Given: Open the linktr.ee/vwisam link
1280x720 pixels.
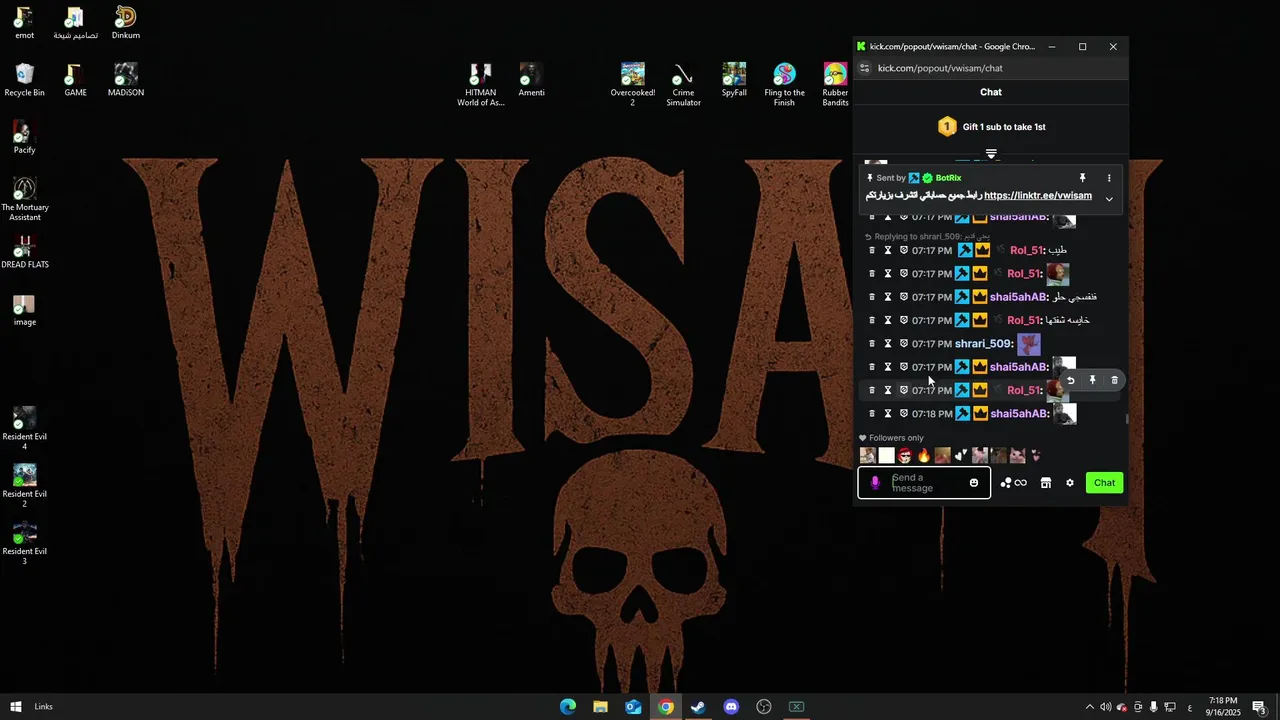Looking at the screenshot, I should [1038, 196].
